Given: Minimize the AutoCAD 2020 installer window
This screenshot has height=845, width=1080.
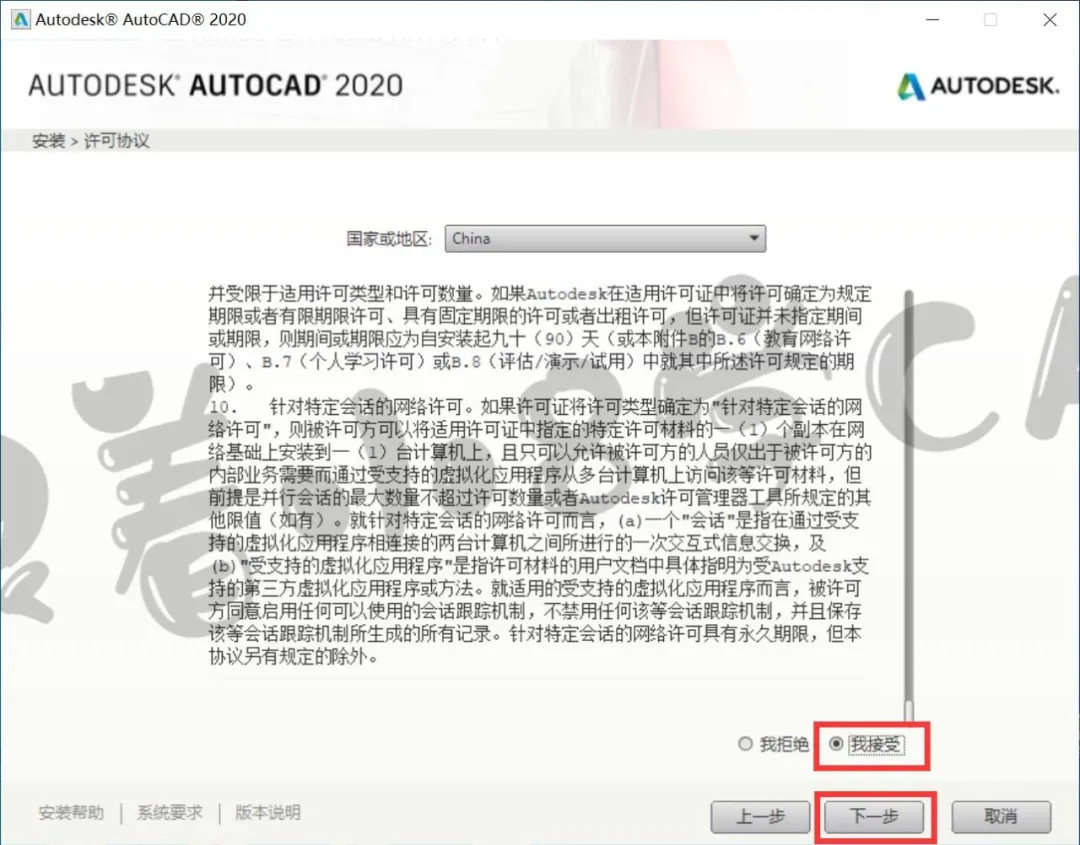Looking at the screenshot, I should click(x=933, y=19).
